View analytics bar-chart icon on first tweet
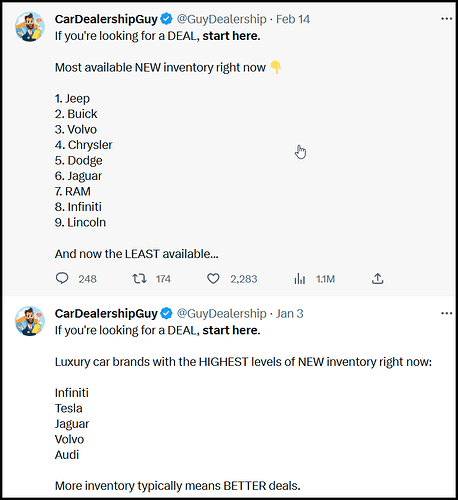This screenshot has height=500, width=458. pos(300,278)
